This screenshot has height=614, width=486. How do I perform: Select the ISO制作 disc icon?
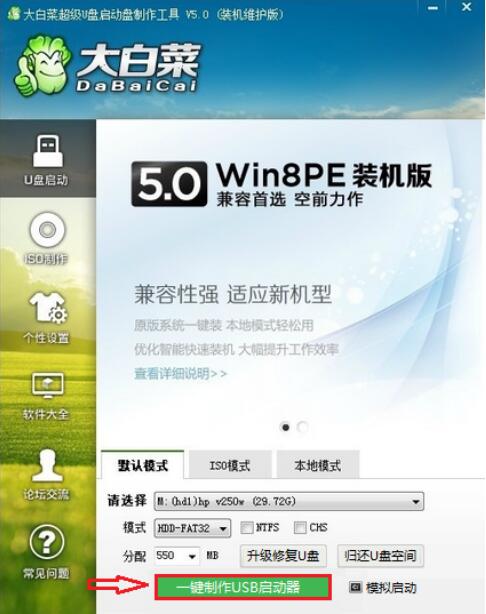[x=47, y=230]
